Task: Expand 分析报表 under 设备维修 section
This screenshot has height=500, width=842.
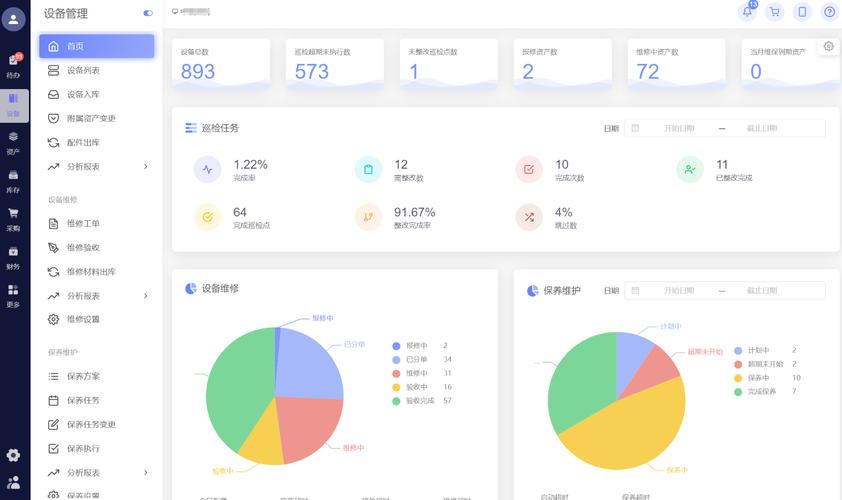Action: click(97, 296)
